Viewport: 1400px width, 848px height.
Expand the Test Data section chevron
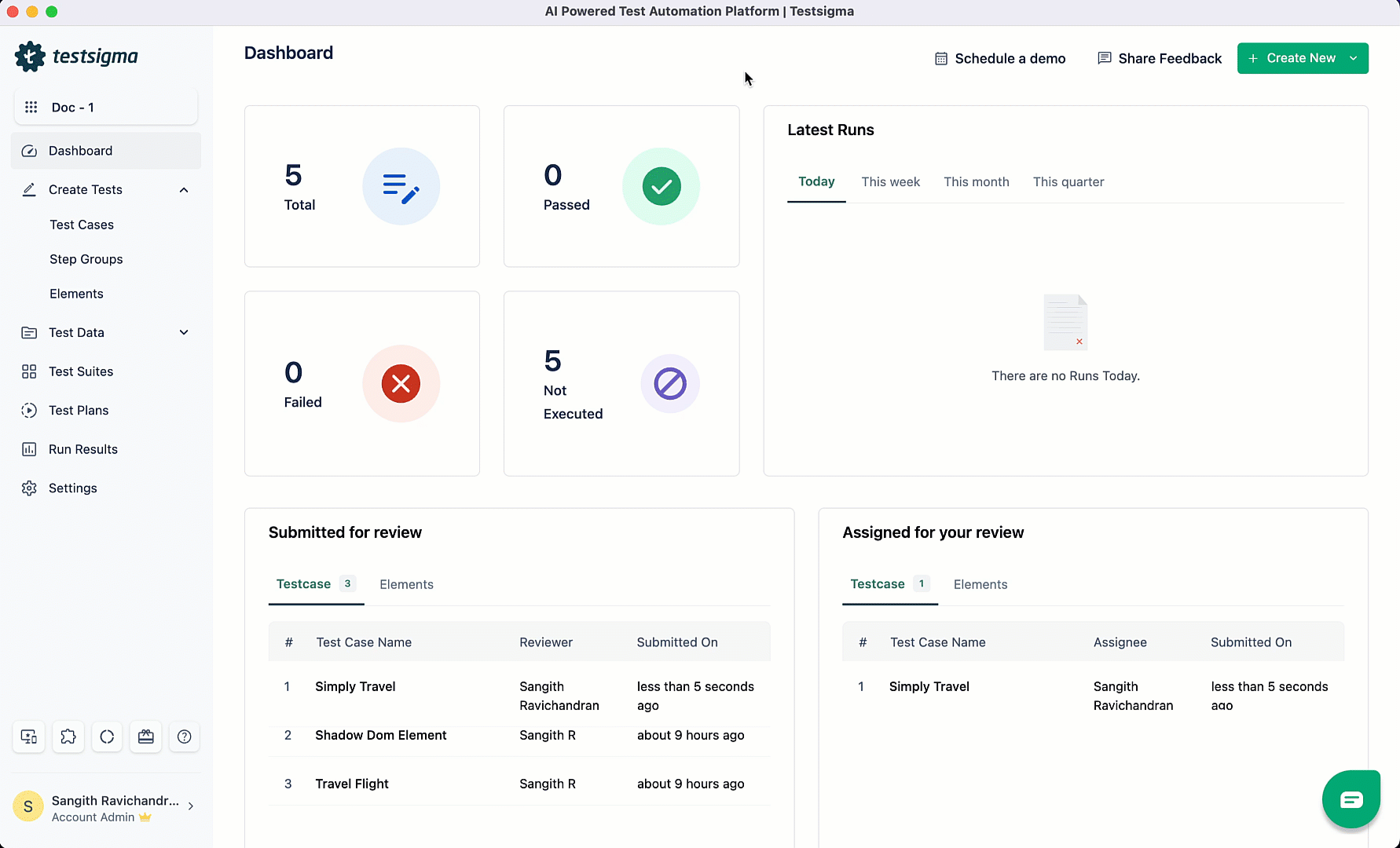[x=184, y=332]
